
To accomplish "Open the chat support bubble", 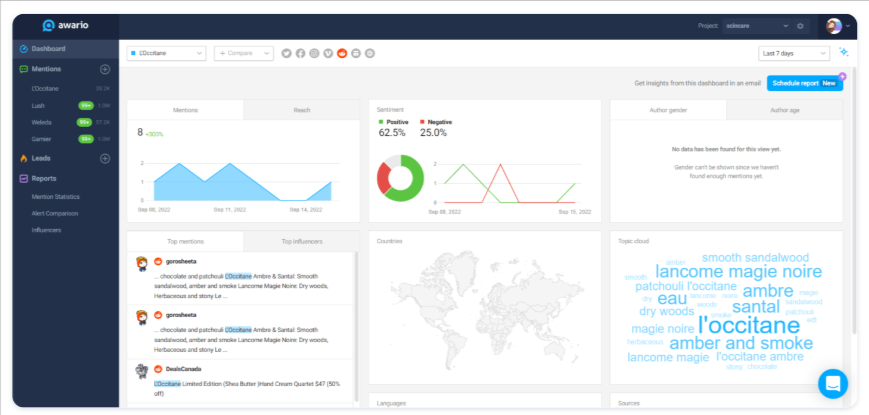I will pos(832,383).
